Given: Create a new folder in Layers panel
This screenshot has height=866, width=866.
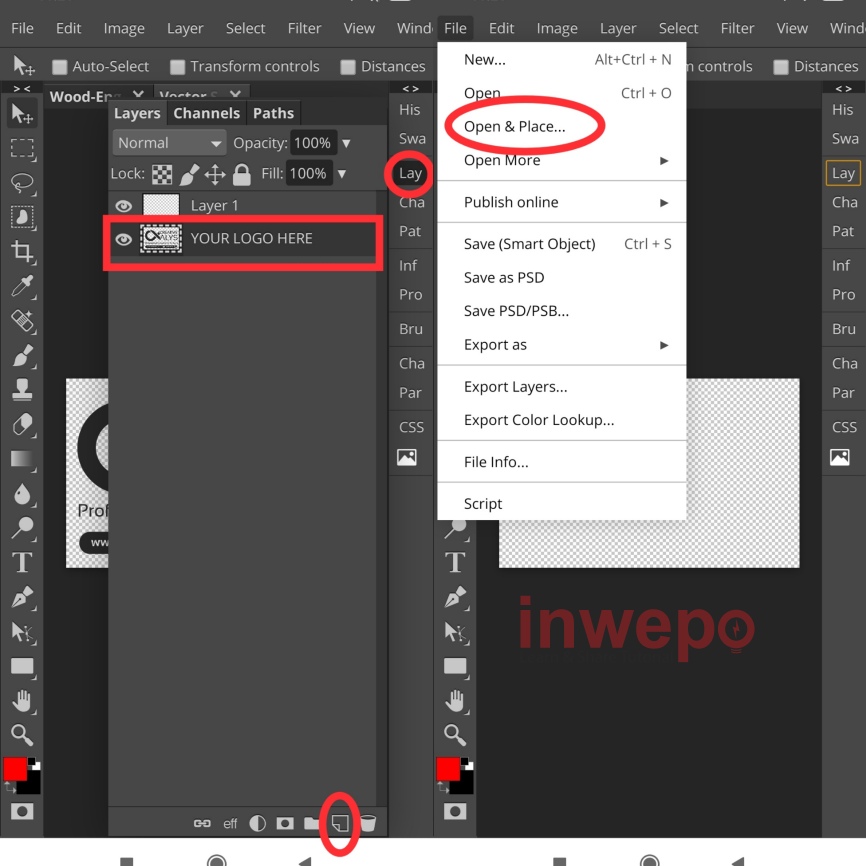Looking at the screenshot, I should point(311,823).
